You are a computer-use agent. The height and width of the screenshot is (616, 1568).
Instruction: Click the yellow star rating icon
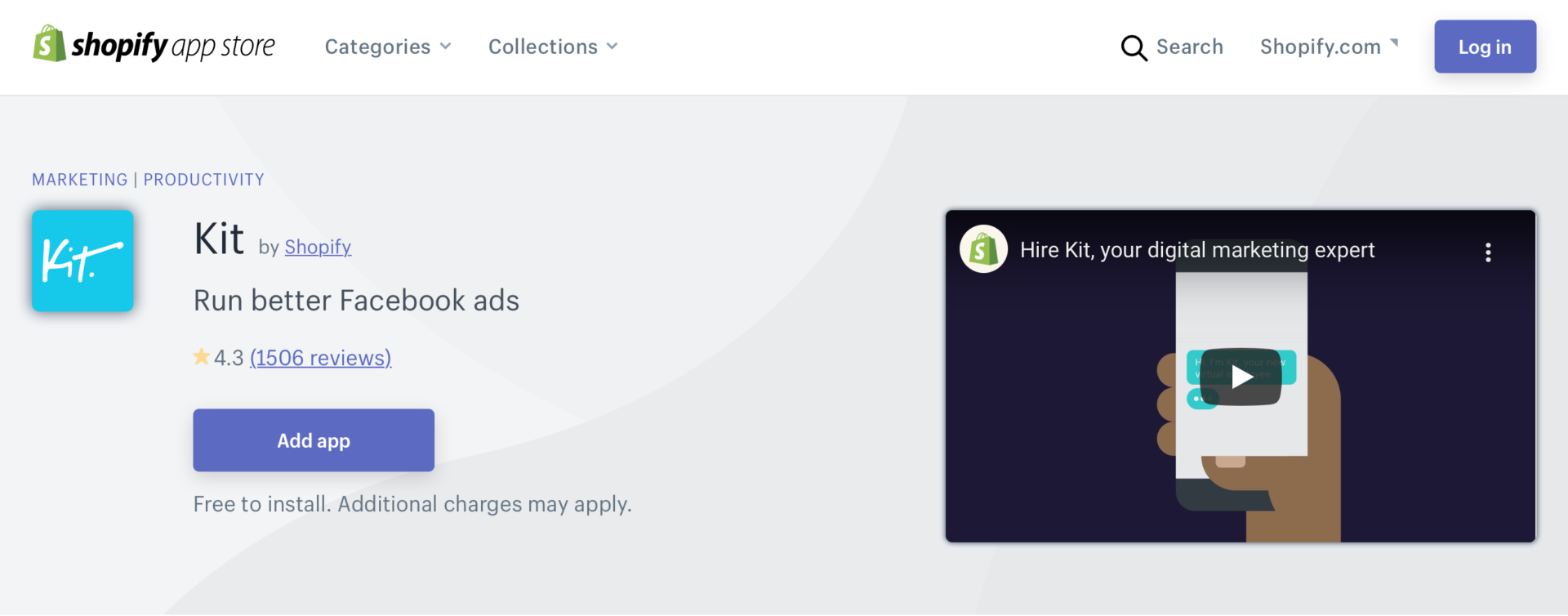pyautogui.click(x=201, y=357)
